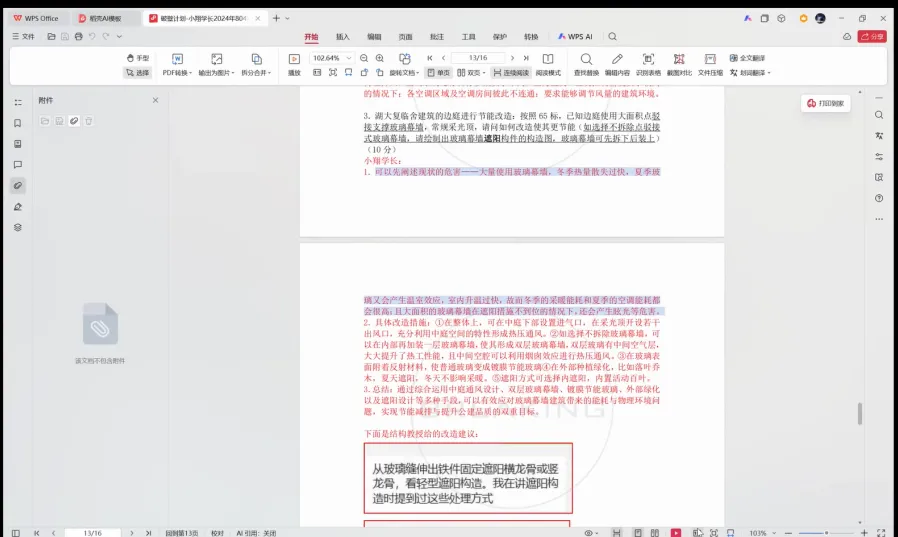The image size is (898, 537).
Task: Click the red play button in status bar
Action: [676, 533]
